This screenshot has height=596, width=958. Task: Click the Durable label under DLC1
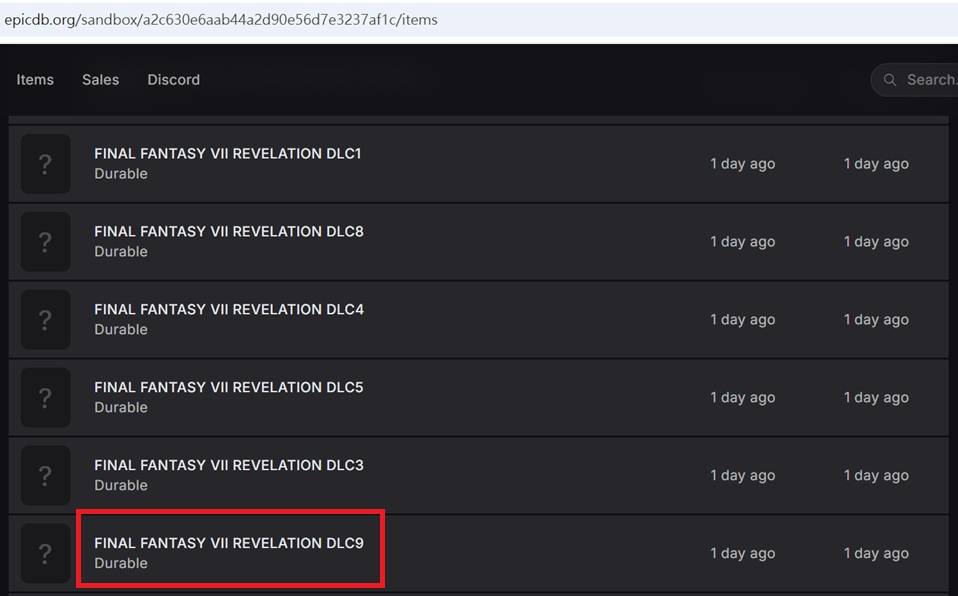pos(121,174)
